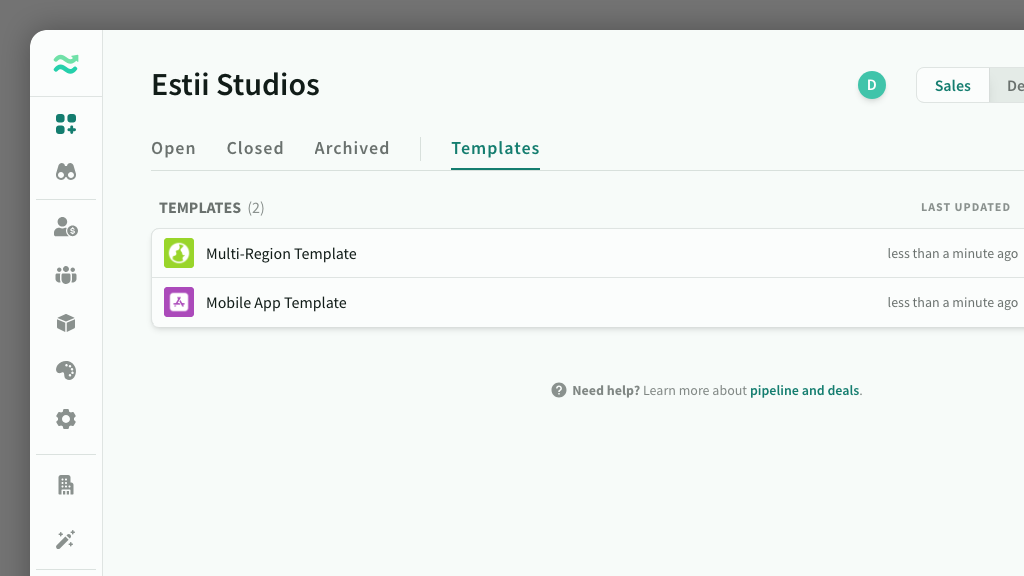Click the green wave logo icon
Image resolution: width=1024 pixels, height=576 pixels.
(x=66, y=65)
